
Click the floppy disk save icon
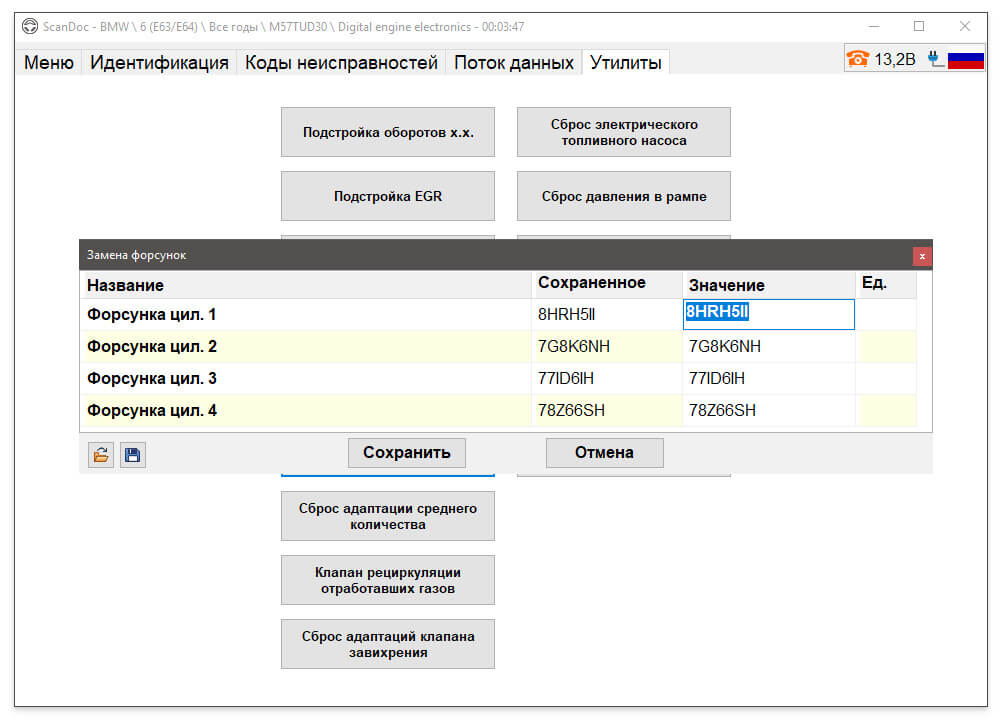coord(133,454)
